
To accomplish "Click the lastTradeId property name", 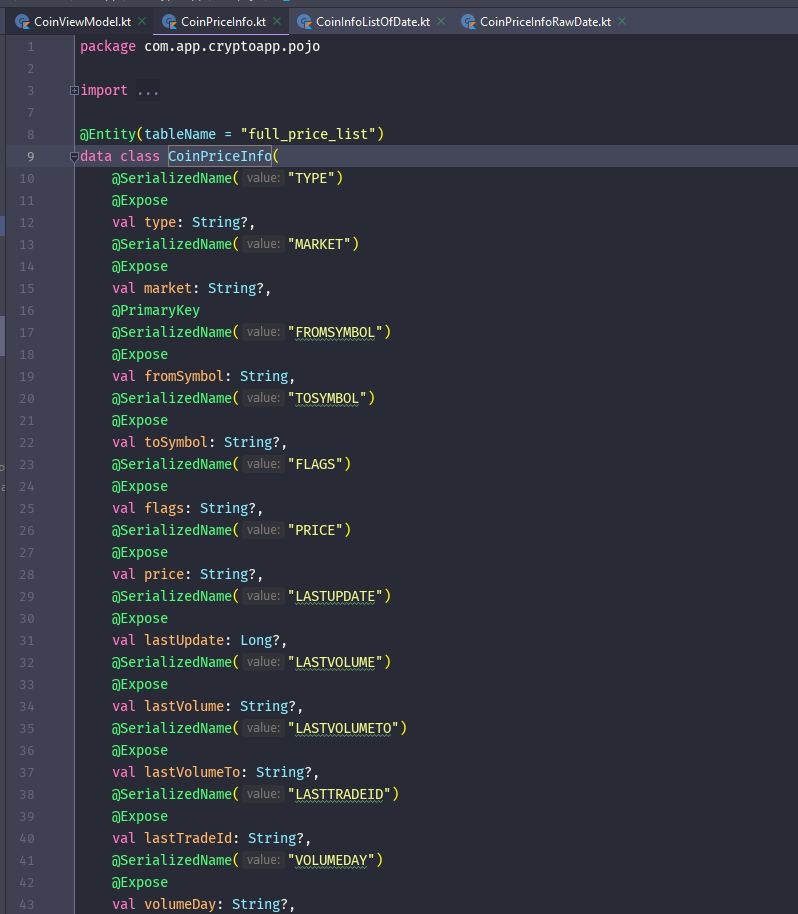I will [188, 838].
